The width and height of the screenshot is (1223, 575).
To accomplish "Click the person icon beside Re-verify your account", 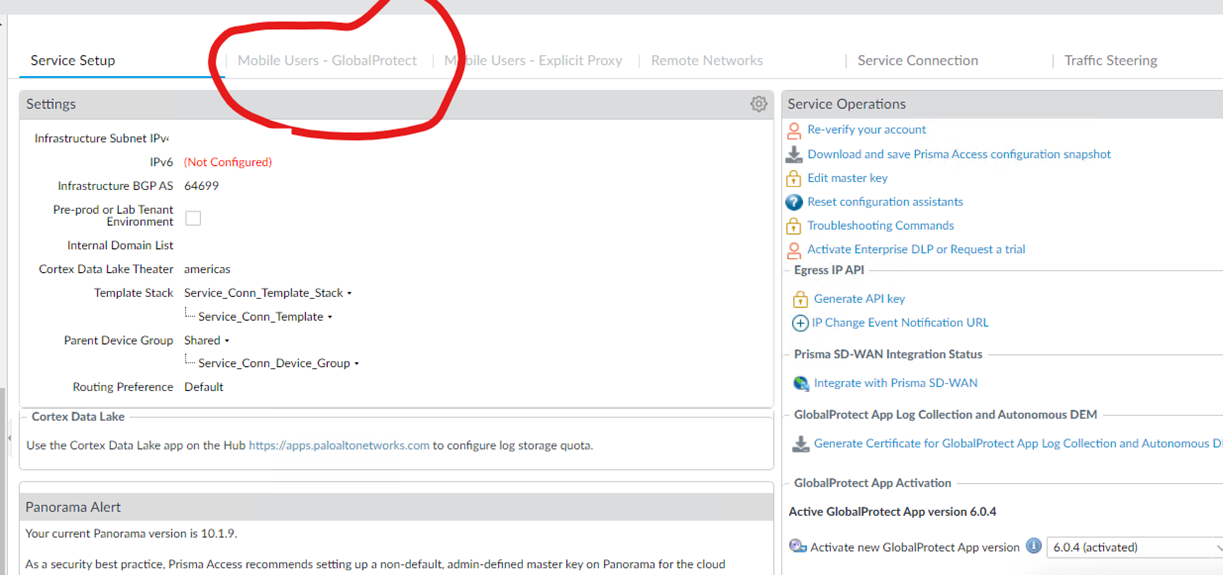I will tap(794, 130).
